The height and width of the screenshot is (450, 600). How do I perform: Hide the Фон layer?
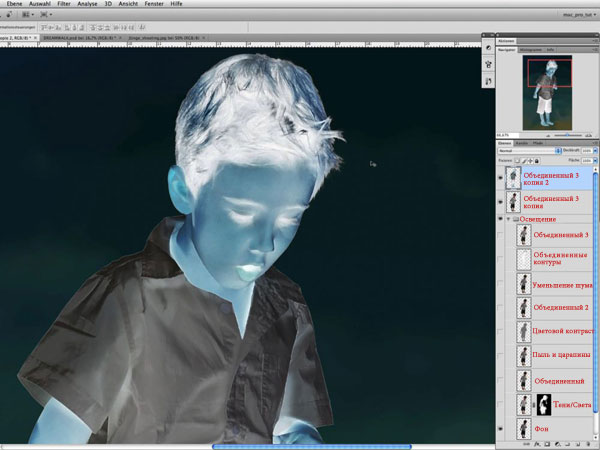tap(501, 429)
